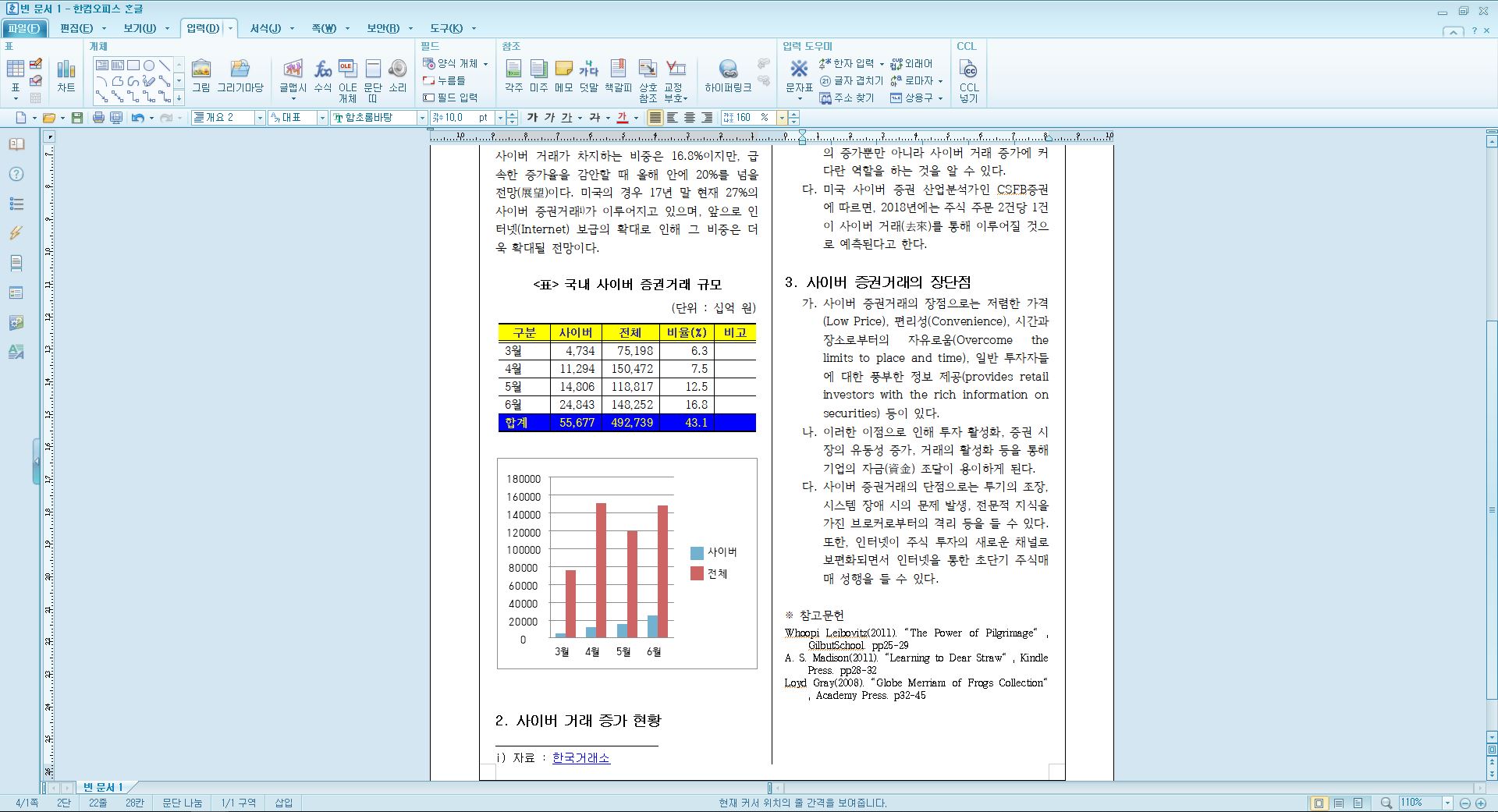Add a 메모 note to document

pos(563,76)
